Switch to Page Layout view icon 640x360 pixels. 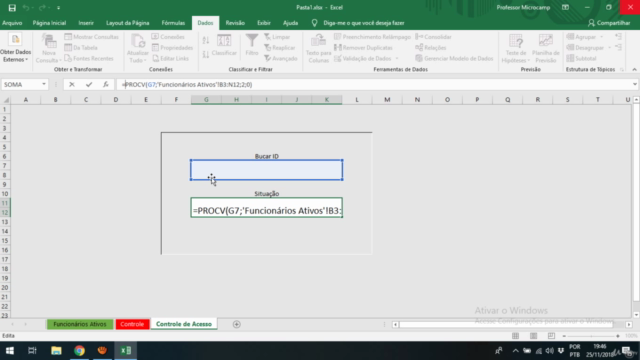click(533, 336)
